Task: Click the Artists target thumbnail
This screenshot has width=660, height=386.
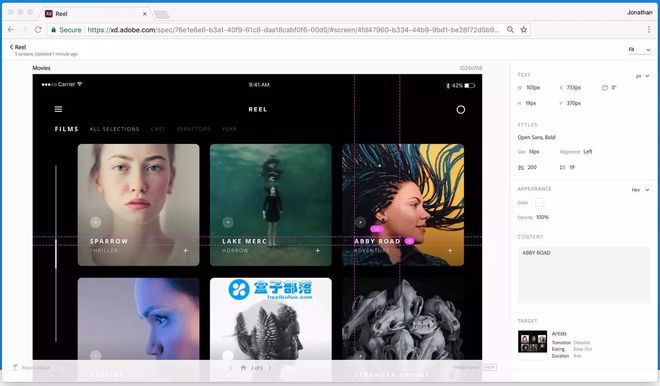Action: (532, 341)
